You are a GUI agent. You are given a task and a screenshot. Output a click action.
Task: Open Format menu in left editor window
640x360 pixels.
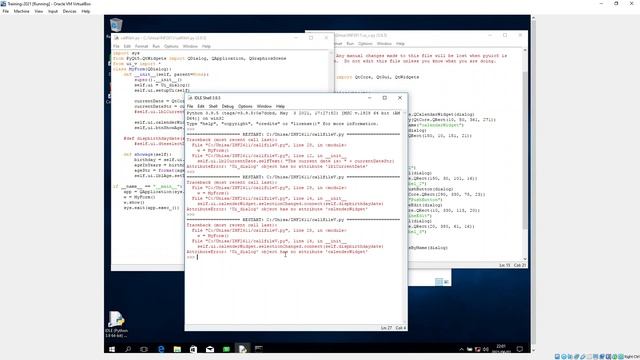pyautogui.click(x=141, y=47)
